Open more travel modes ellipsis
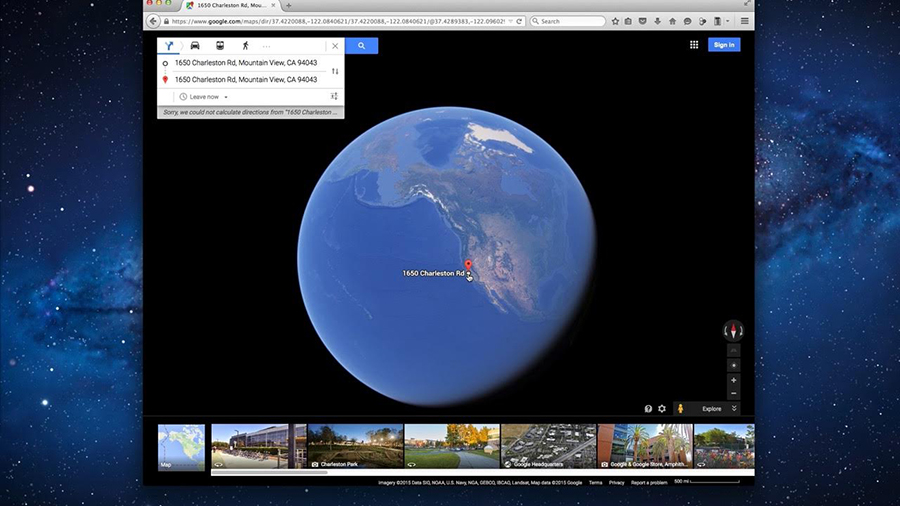The image size is (900, 506). 266,46
